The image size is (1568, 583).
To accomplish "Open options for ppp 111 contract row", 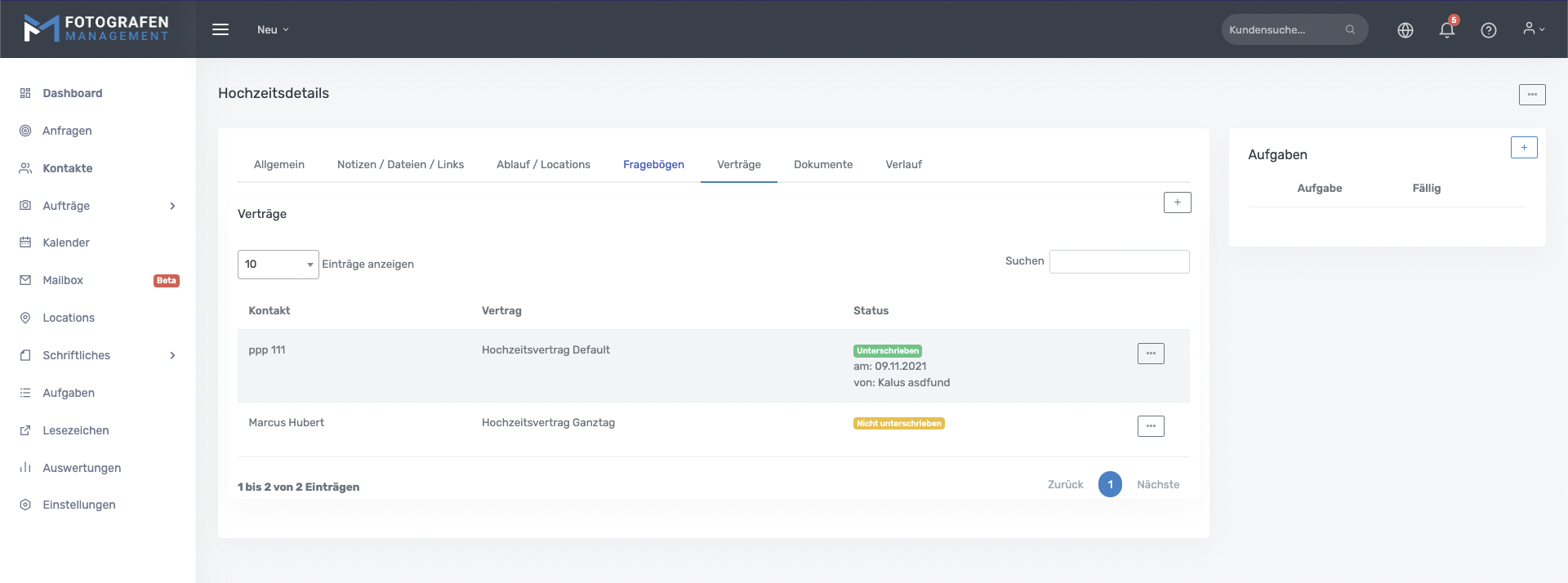I will tap(1150, 354).
